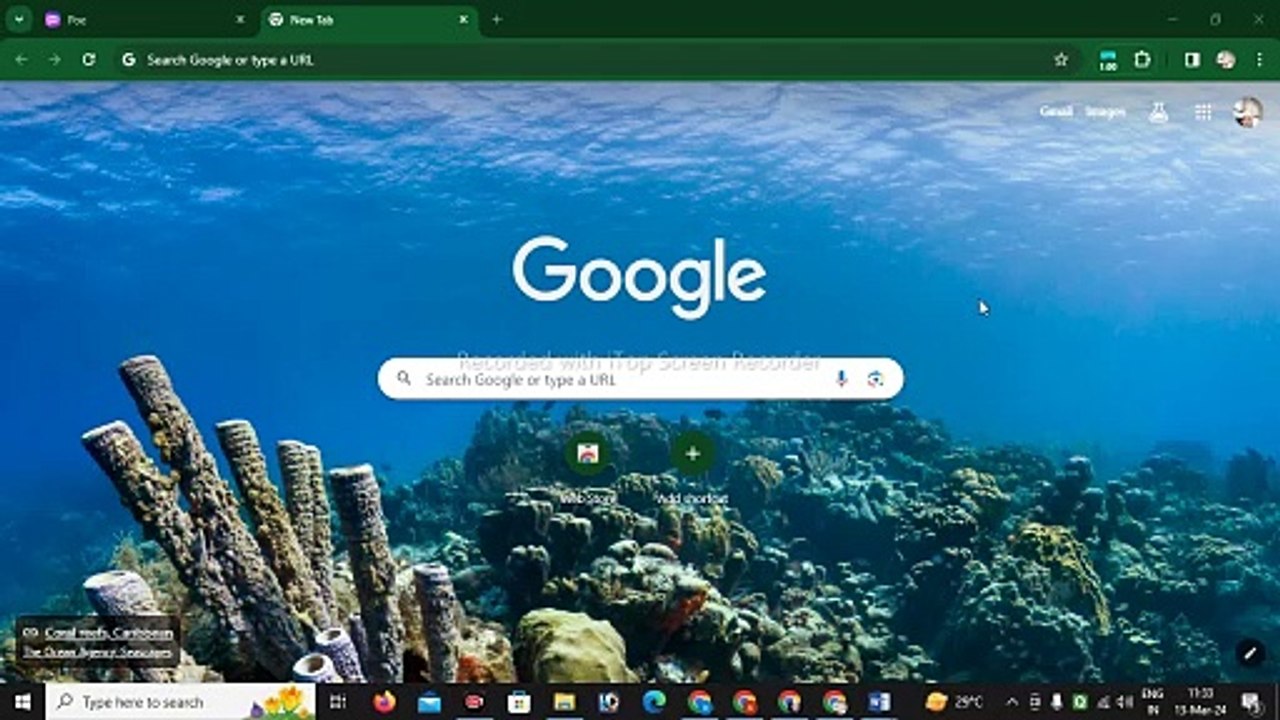Open the Windows Start menu

pos(22,702)
